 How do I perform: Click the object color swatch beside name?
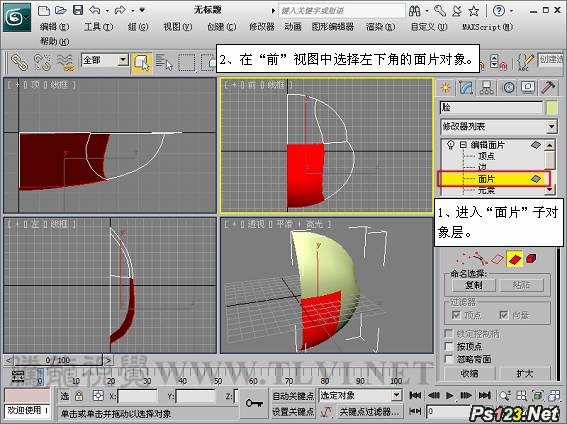552,108
